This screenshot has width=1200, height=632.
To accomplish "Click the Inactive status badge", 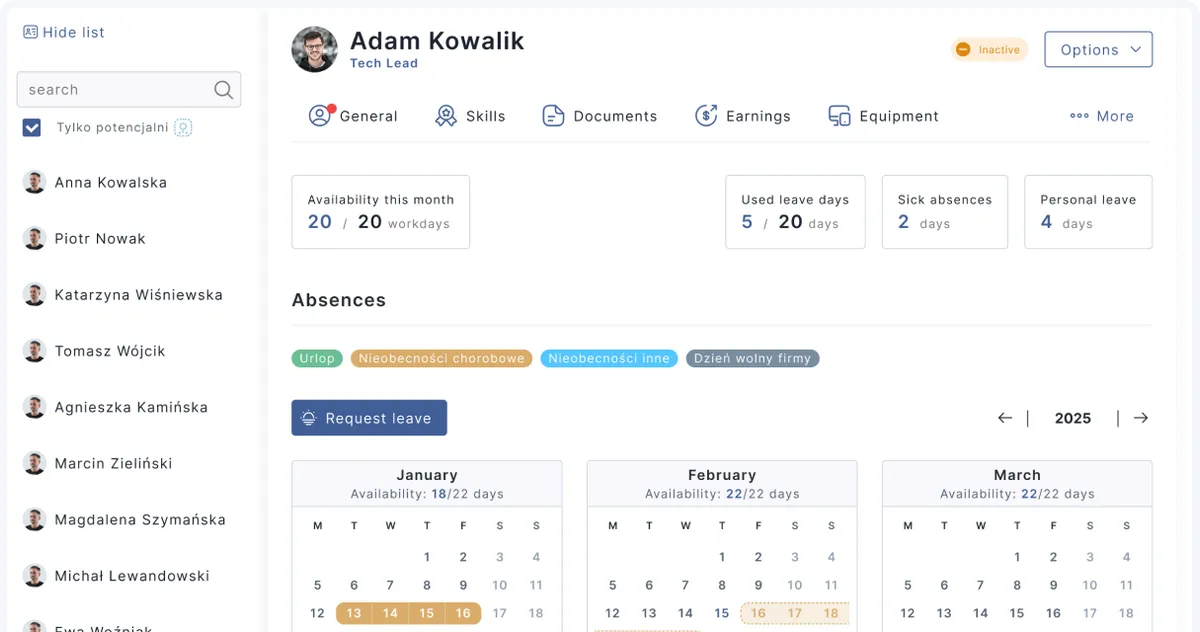I will pyautogui.click(x=989, y=50).
